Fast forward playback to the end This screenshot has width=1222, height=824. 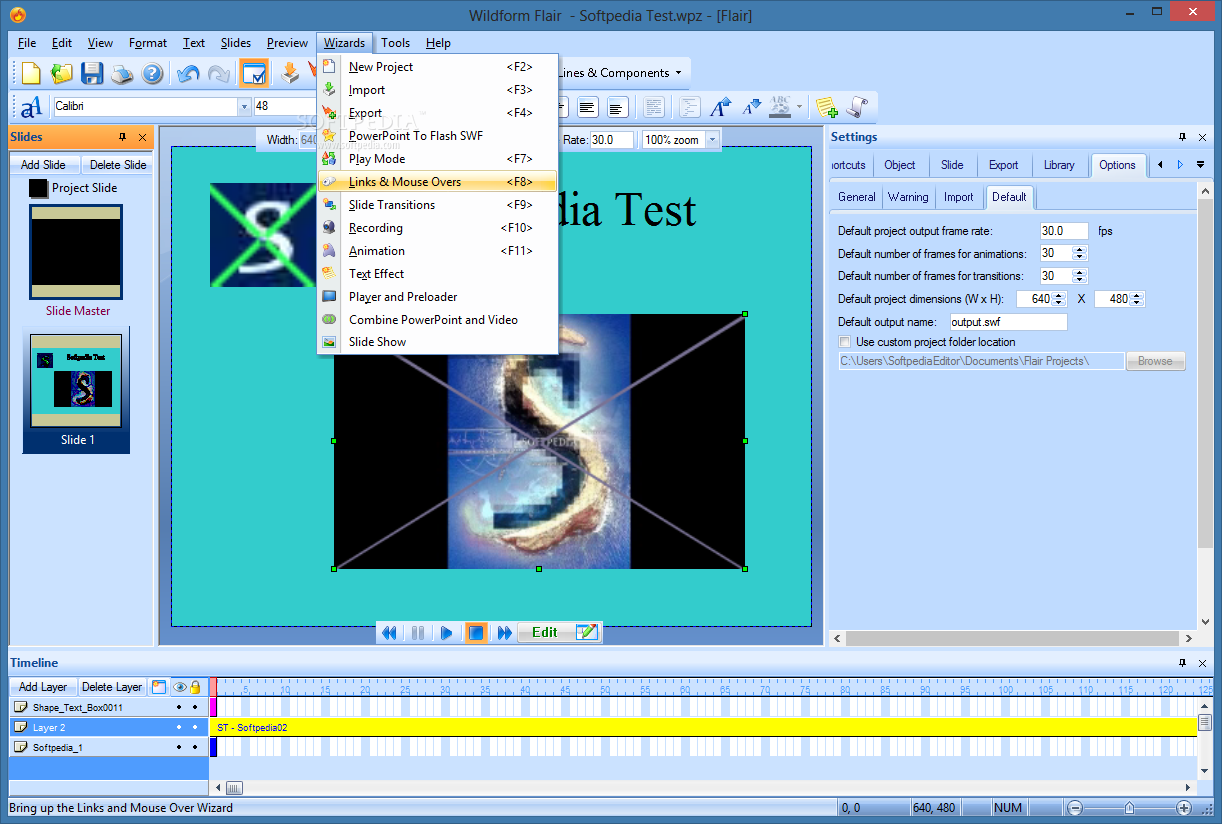pyautogui.click(x=505, y=632)
